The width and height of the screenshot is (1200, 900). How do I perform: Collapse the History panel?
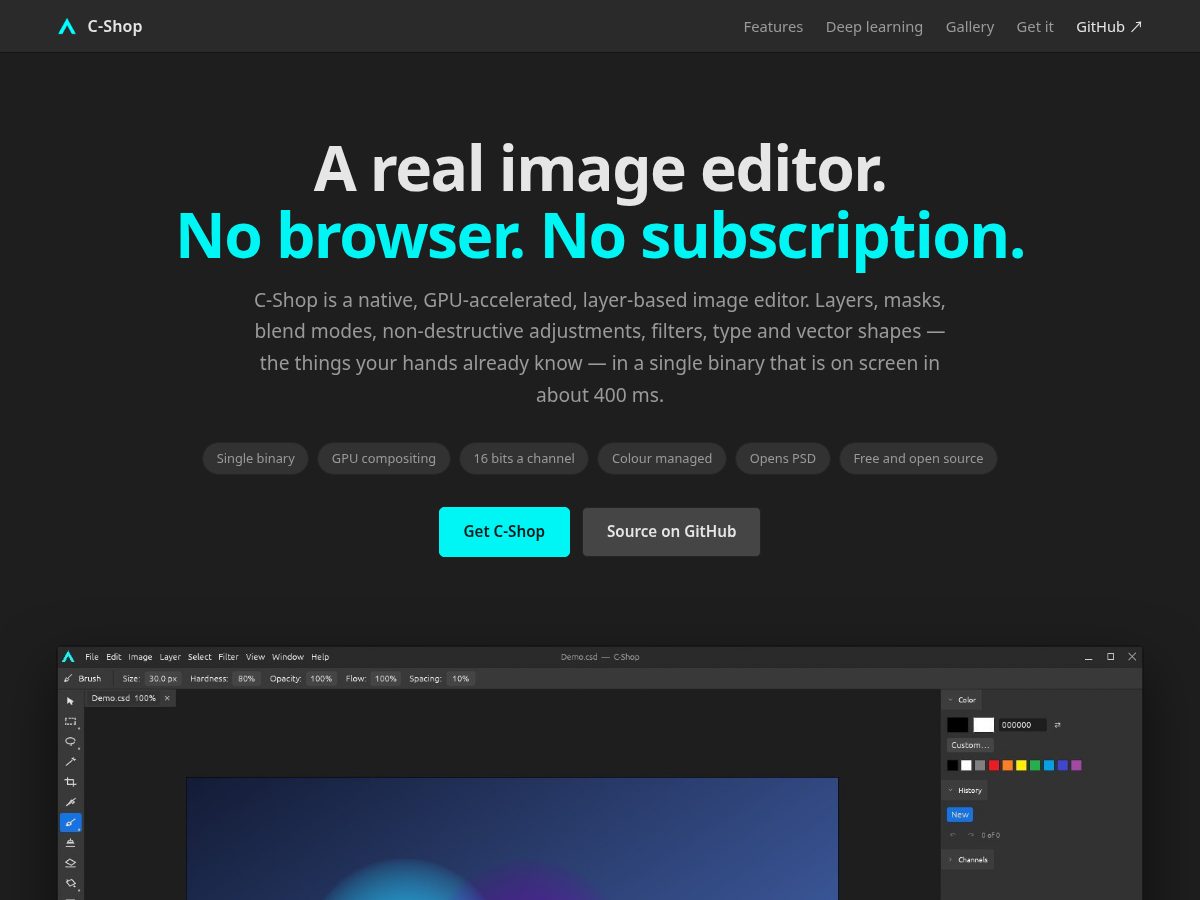950,790
